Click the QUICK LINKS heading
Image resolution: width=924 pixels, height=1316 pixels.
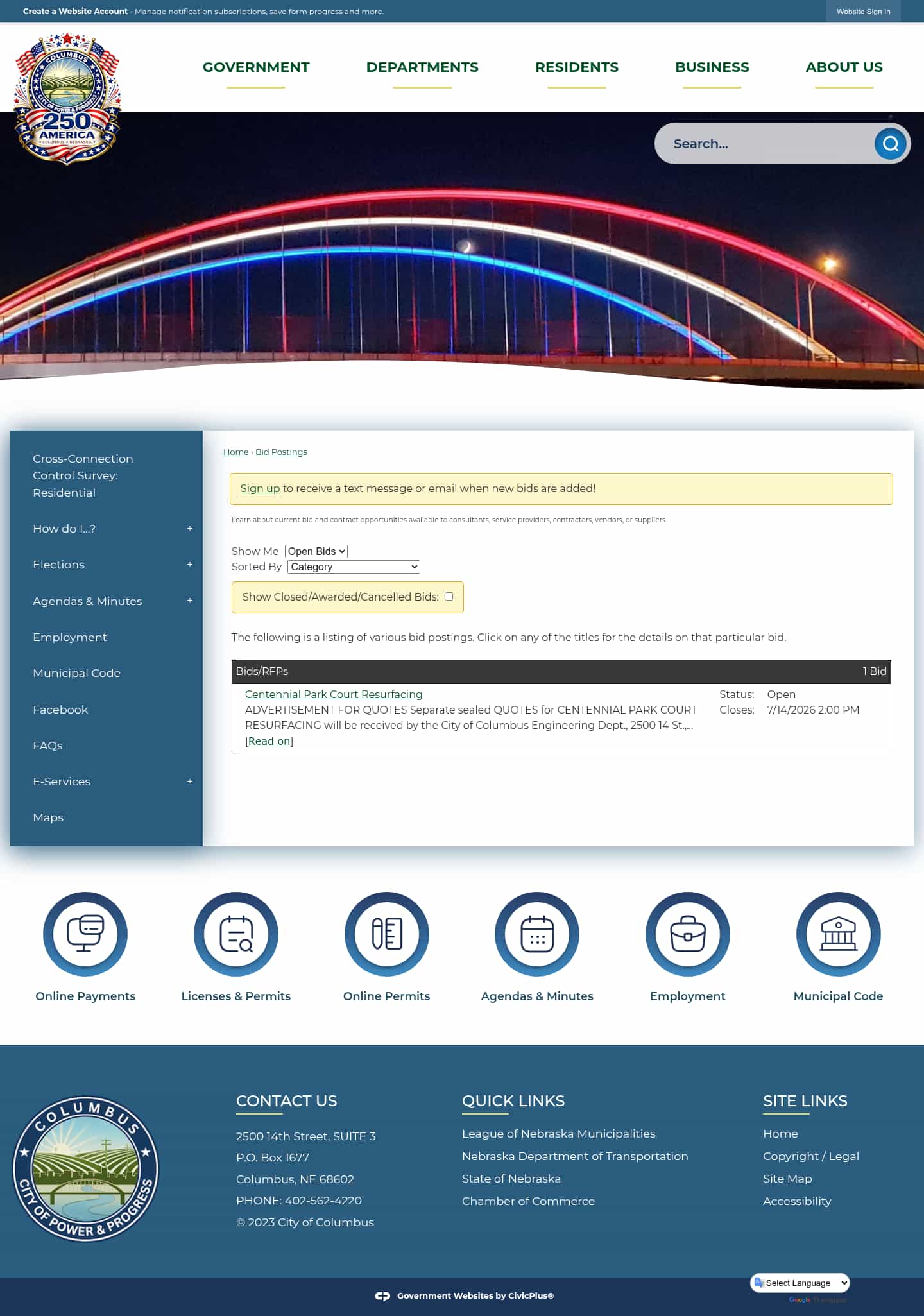pyautogui.click(x=513, y=1101)
